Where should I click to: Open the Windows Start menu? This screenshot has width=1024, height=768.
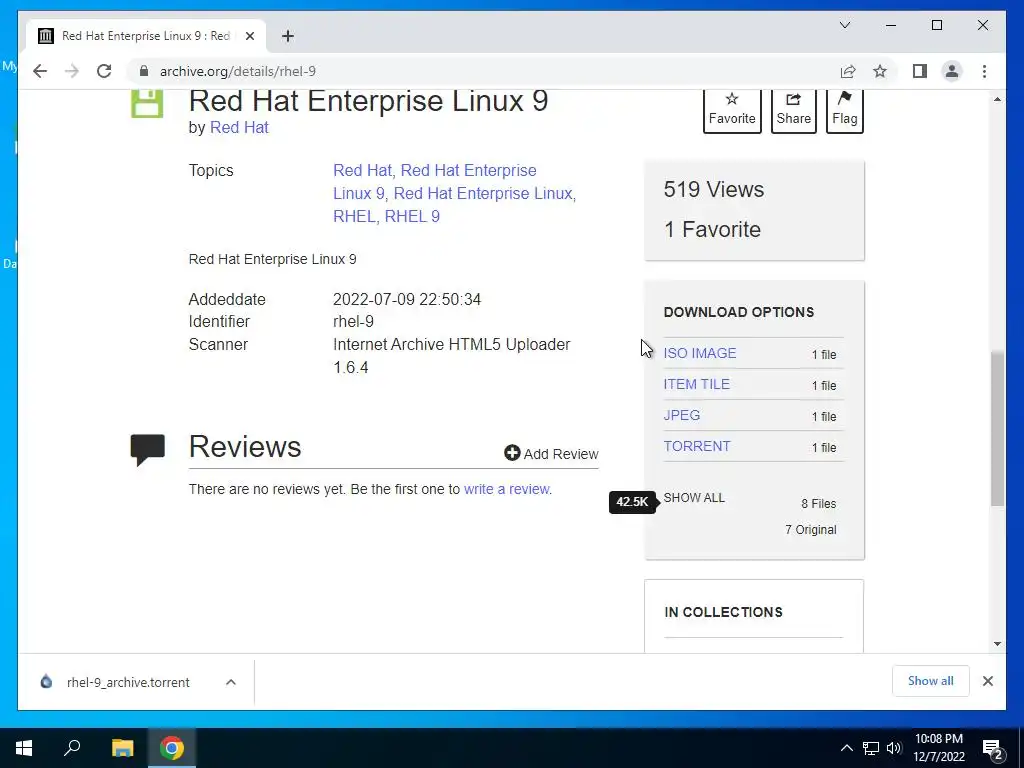[x=24, y=748]
